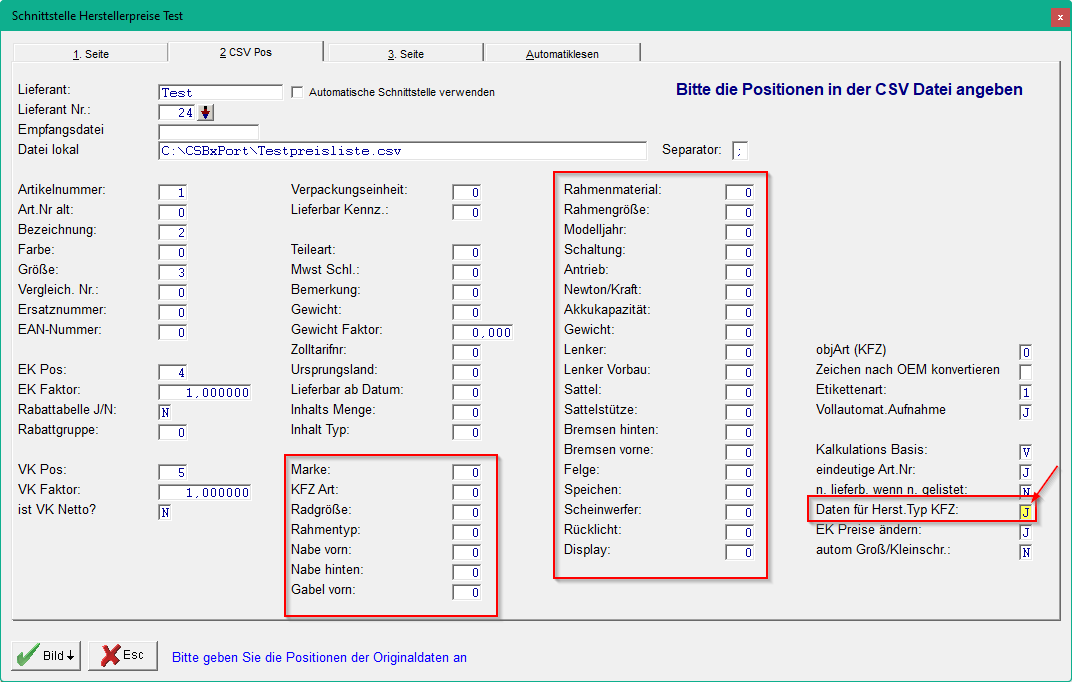1072x682 pixels.
Task: Click the Datei lokal path field
Action: (x=402, y=151)
